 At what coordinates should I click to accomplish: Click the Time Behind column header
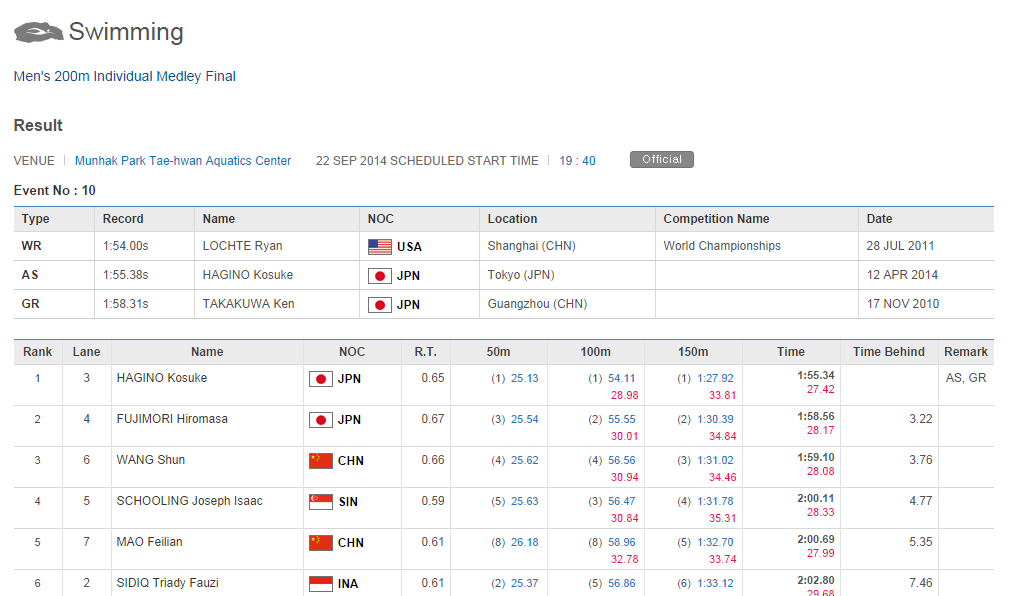point(889,352)
